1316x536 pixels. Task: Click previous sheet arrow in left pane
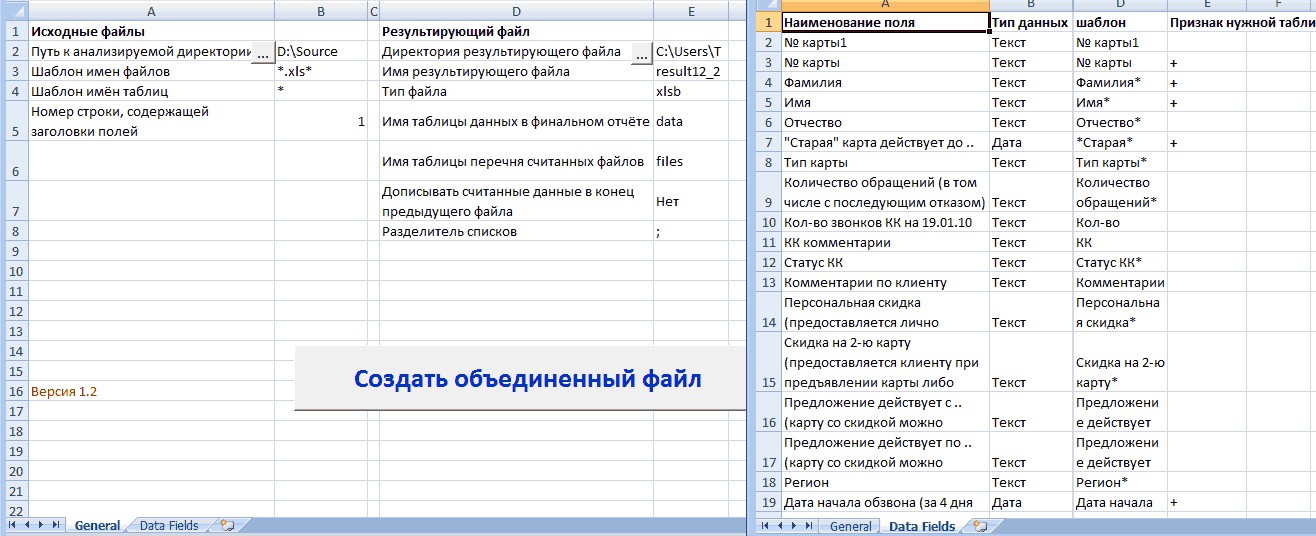pyautogui.click(x=27, y=525)
